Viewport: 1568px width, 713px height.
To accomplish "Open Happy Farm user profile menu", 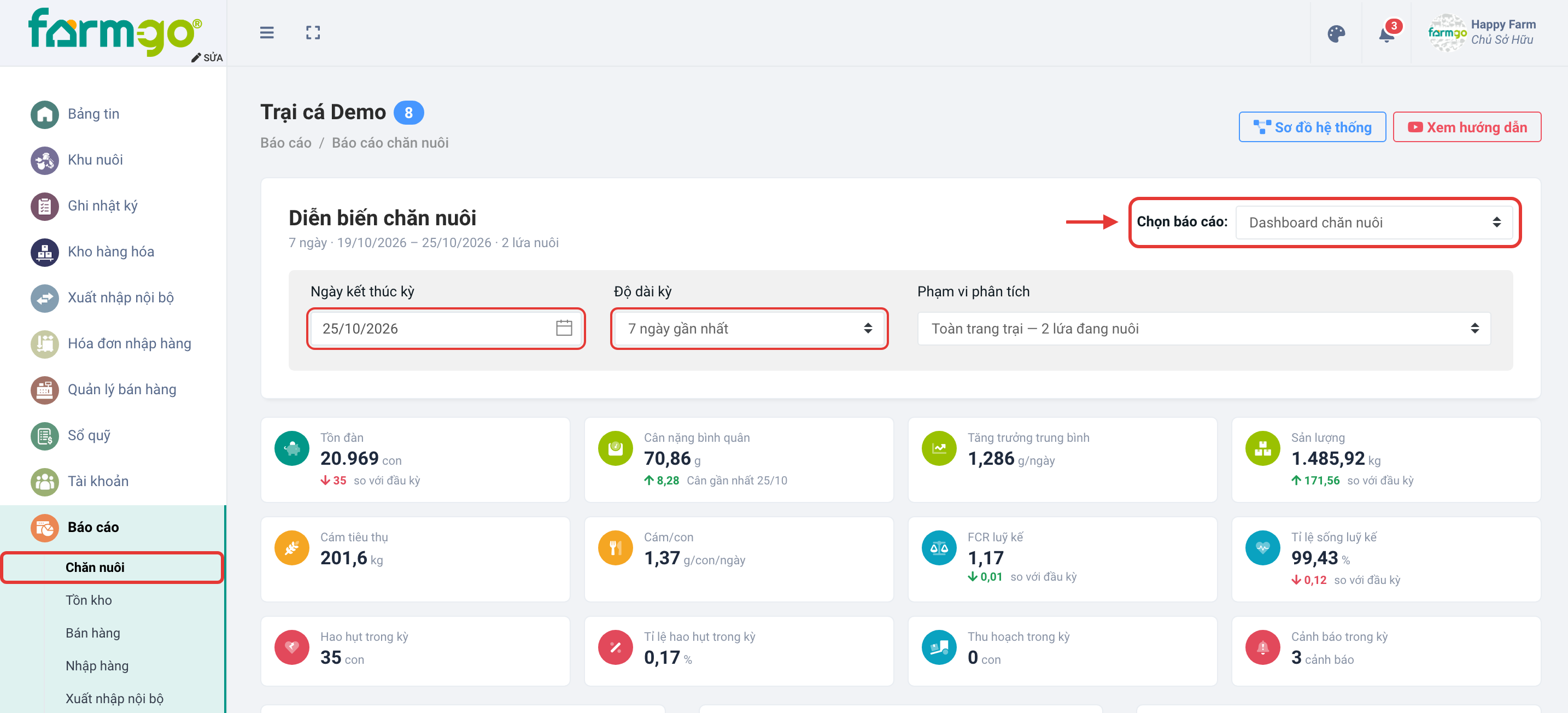I will click(x=1481, y=32).
